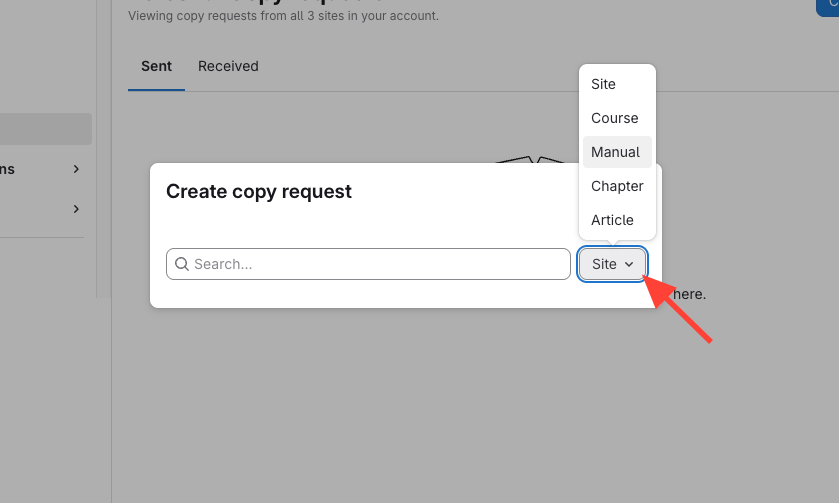Switch to the Sent tab
This screenshot has width=839, height=503.
pyautogui.click(x=156, y=66)
